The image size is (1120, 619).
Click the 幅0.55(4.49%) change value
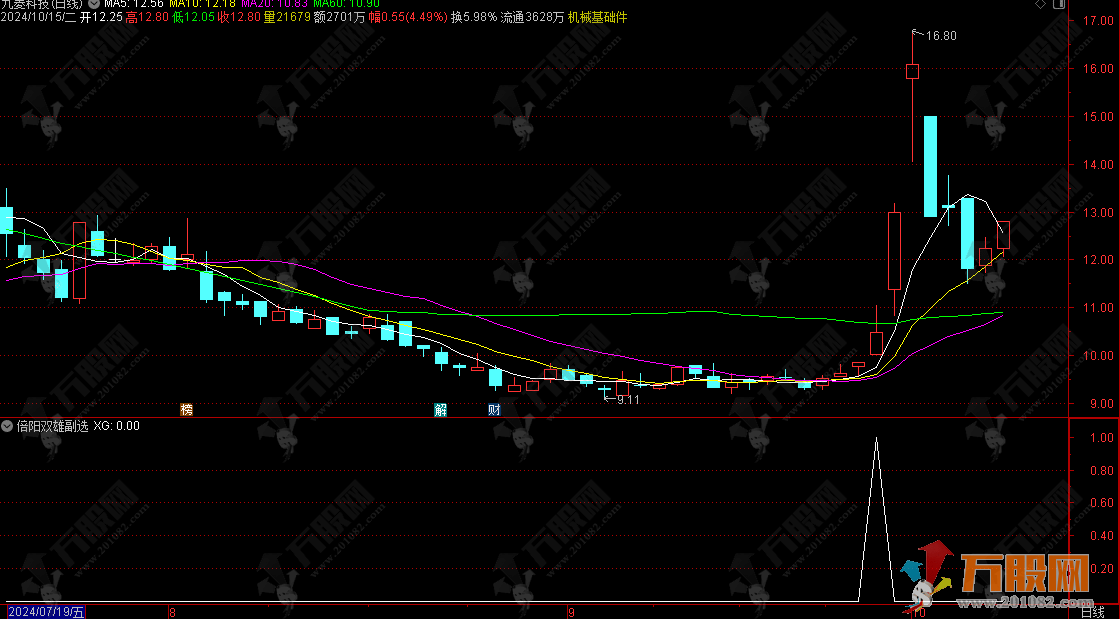[408, 17]
